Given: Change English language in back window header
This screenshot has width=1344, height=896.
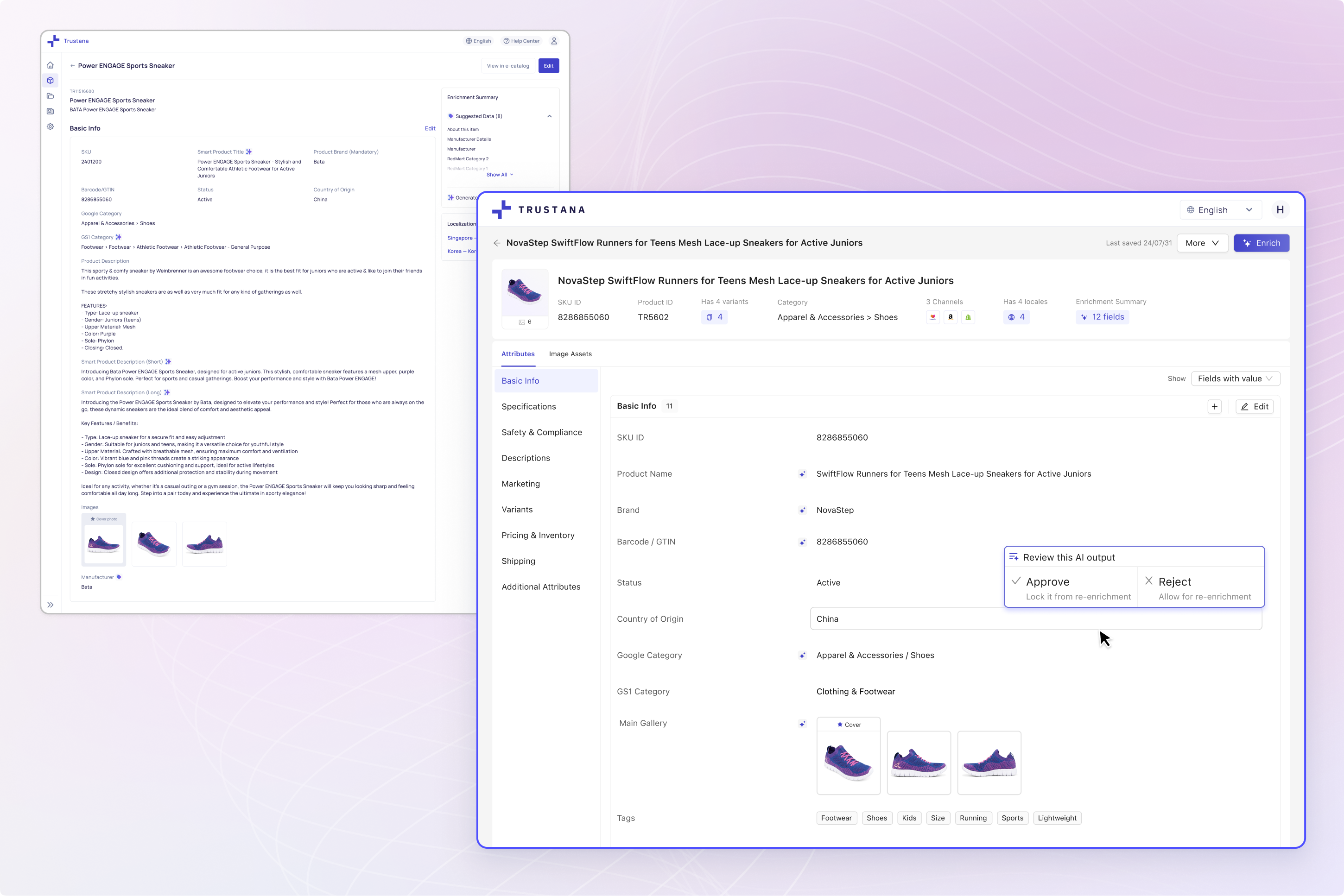Looking at the screenshot, I should tap(478, 41).
